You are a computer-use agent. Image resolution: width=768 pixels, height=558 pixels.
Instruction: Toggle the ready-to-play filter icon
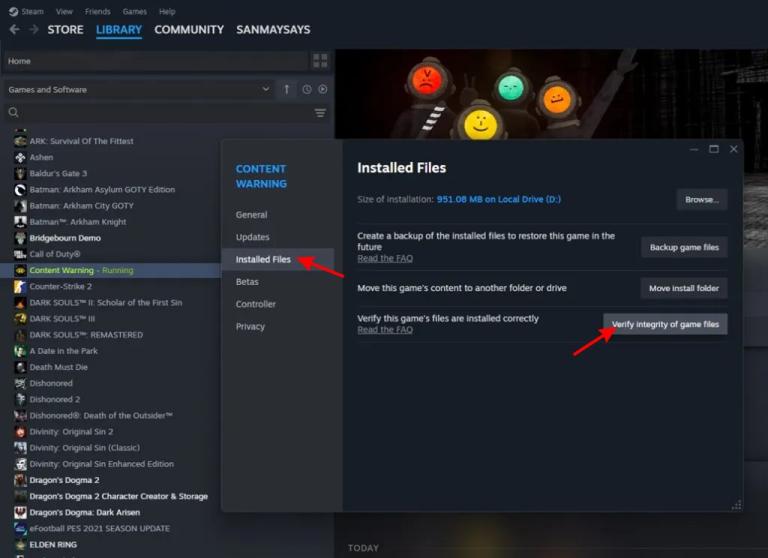pos(322,89)
